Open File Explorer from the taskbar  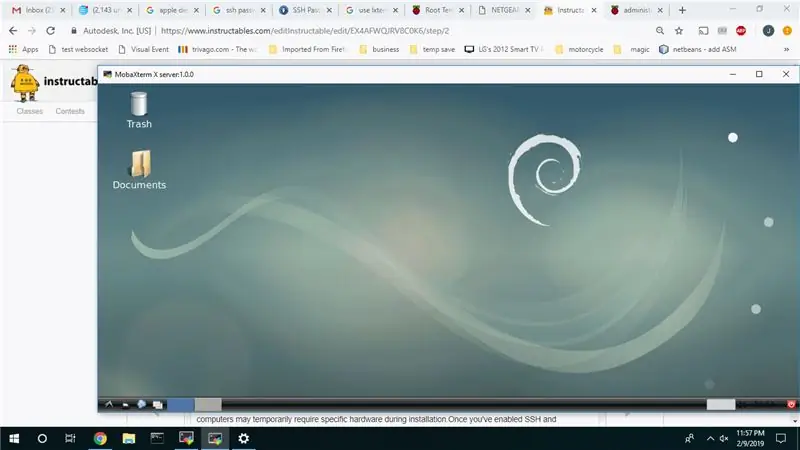tap(129, 438)
